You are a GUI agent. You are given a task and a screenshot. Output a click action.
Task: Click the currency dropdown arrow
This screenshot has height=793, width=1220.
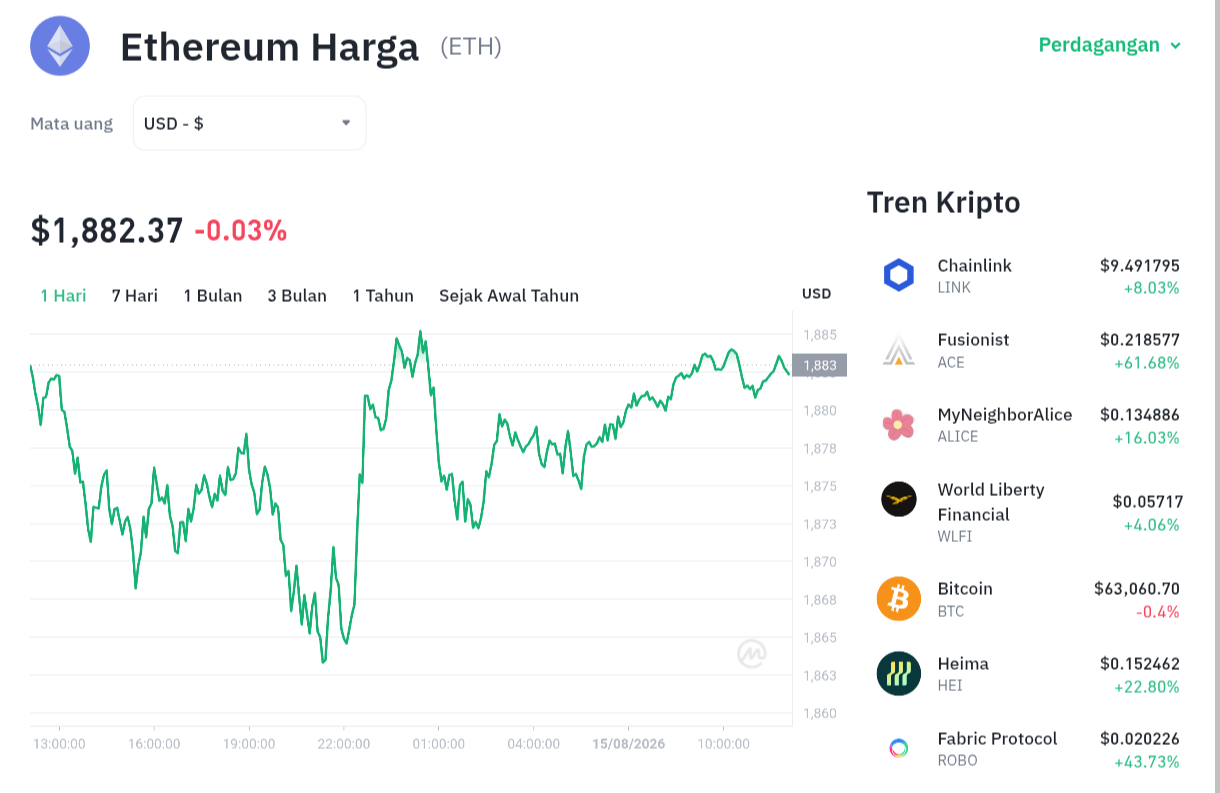click(346, 123)
